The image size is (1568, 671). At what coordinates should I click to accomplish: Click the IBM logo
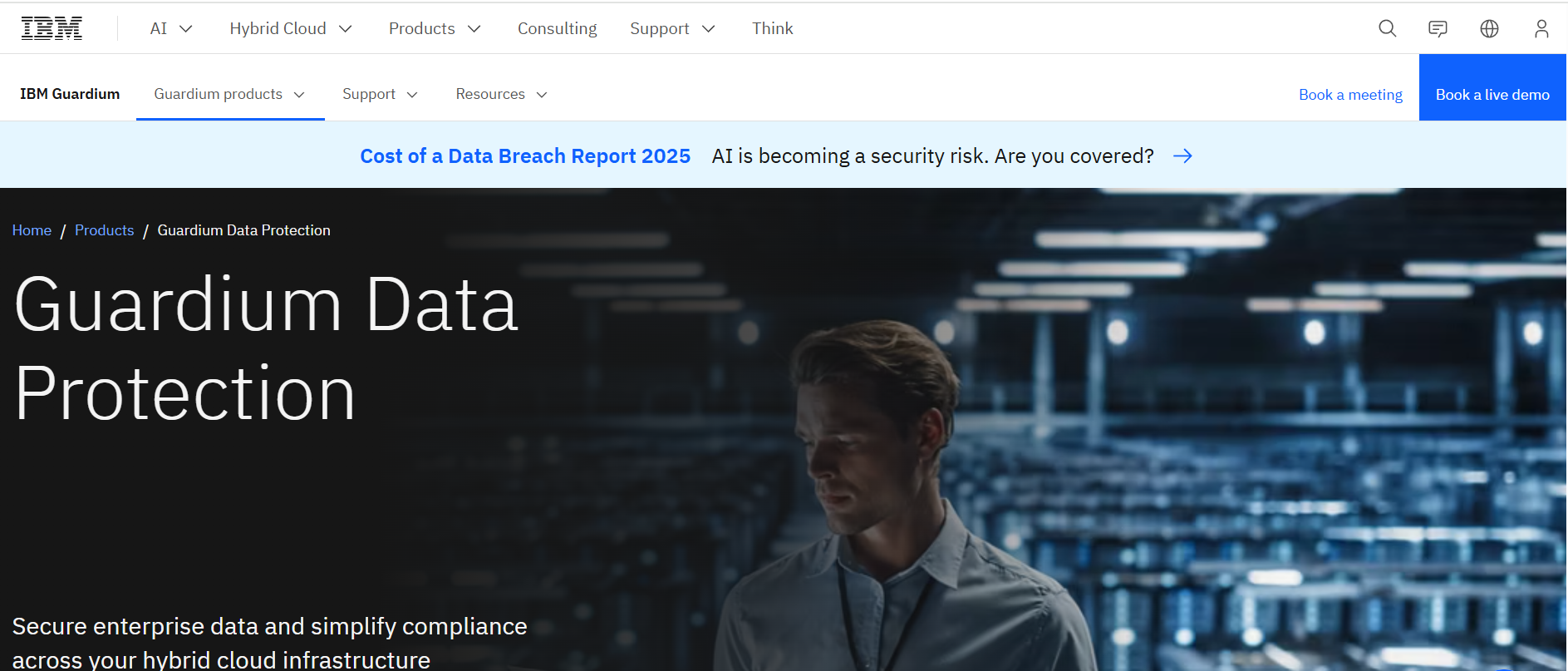(52, 28)
